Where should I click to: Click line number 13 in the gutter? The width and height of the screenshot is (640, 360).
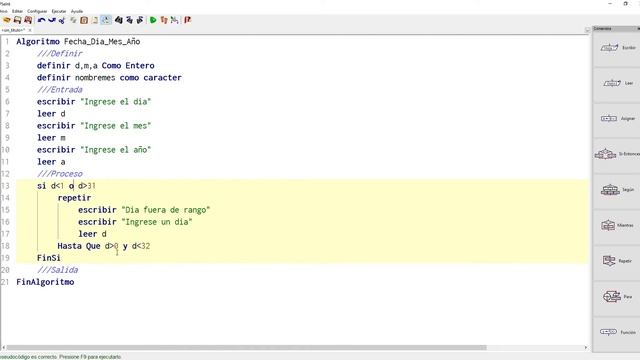point(5,186)
